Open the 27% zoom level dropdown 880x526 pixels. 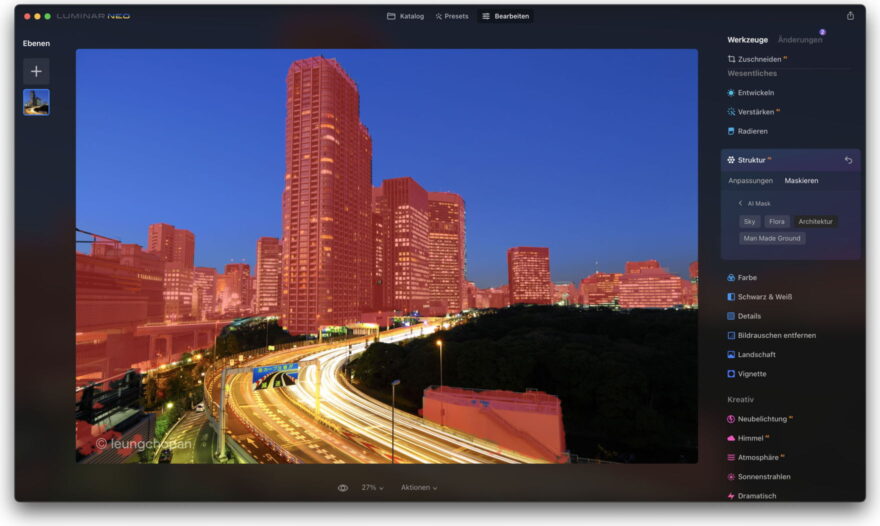tap(372, 488)
